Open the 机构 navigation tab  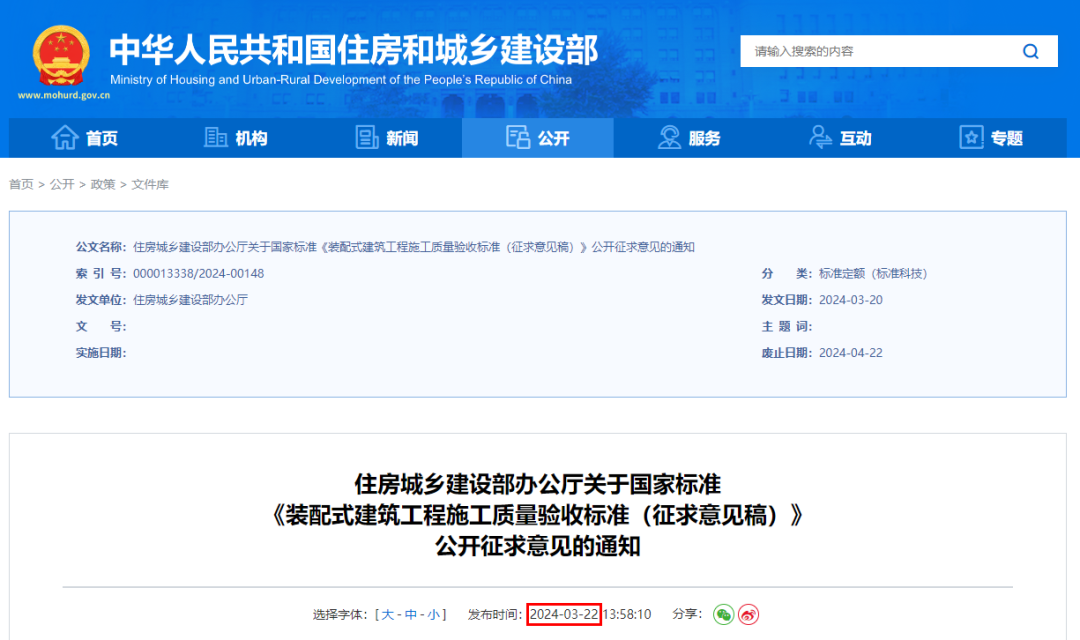[236, 138]
